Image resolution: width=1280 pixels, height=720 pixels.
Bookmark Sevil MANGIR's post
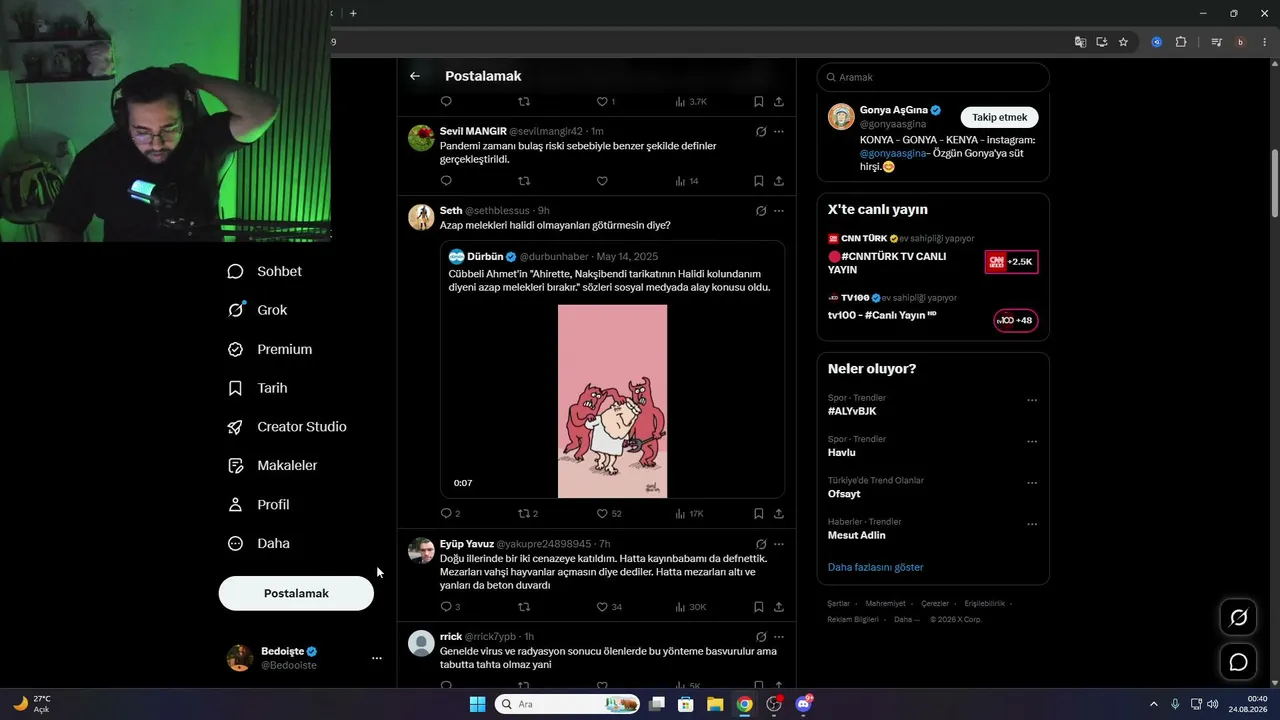759,181
